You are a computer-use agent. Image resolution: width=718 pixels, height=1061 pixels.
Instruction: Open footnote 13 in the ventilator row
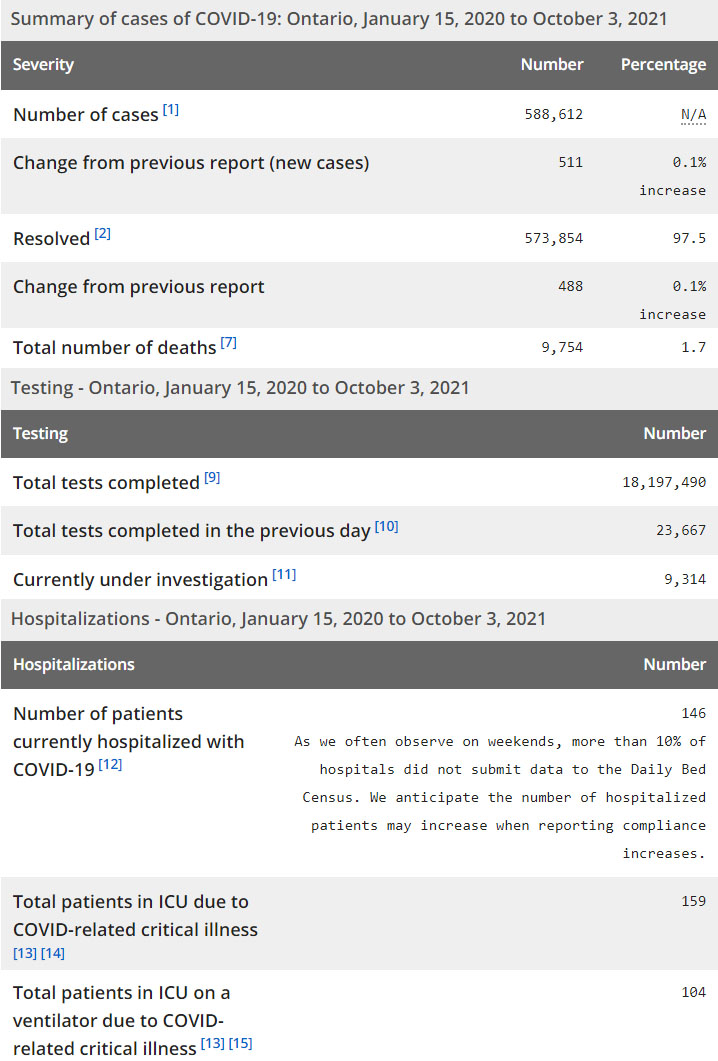coord(212,1044)
